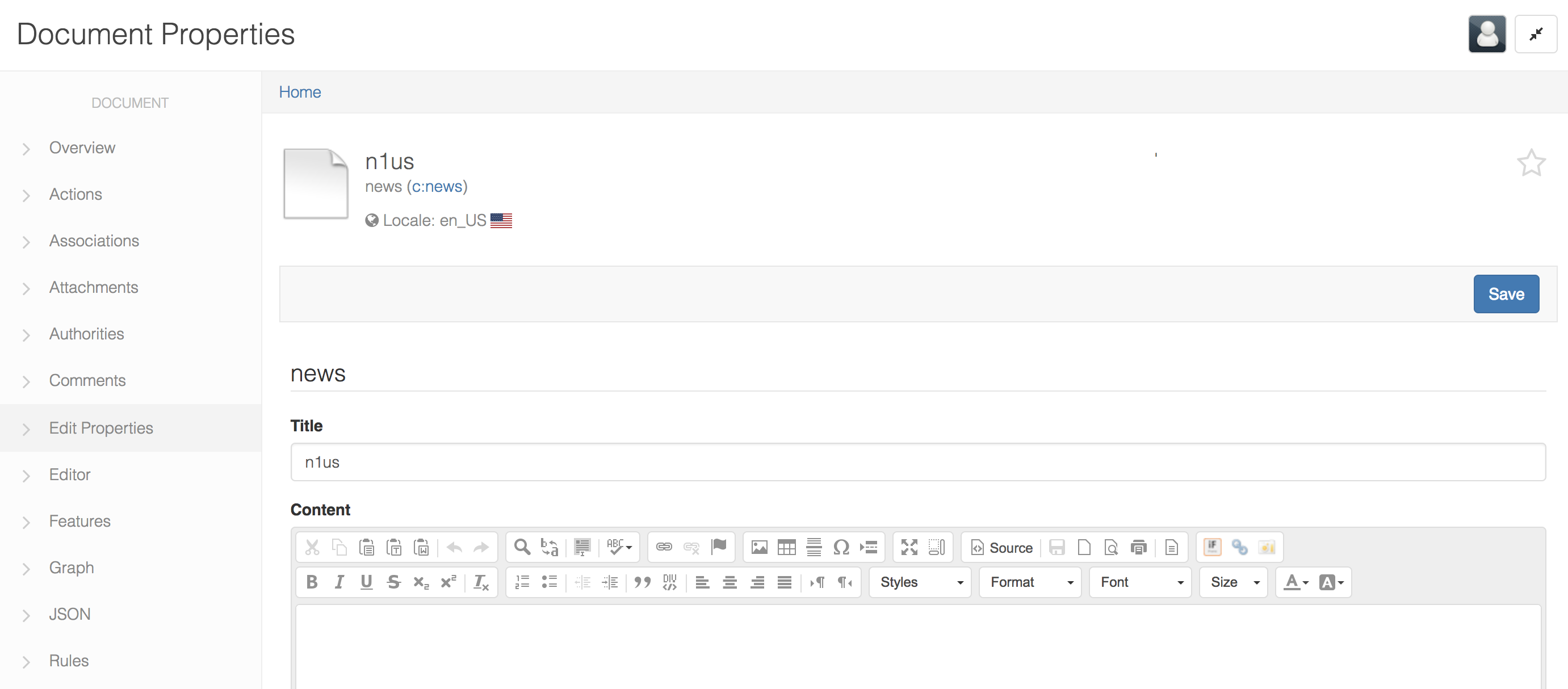
Task: Toggle italic formatting button
Action: (x=339, y=582)
